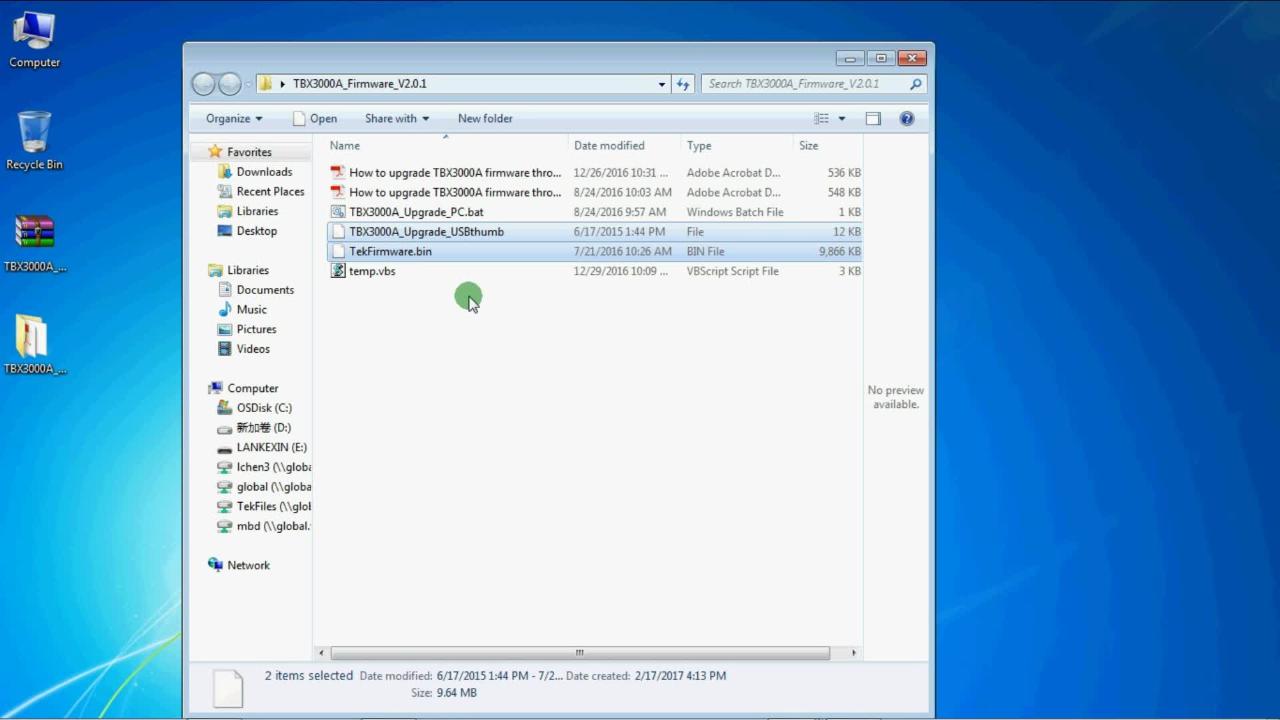The height and width of the screenshot is (720, 1280).
Task: Select the Libraries group node
Action: point(247,270)
